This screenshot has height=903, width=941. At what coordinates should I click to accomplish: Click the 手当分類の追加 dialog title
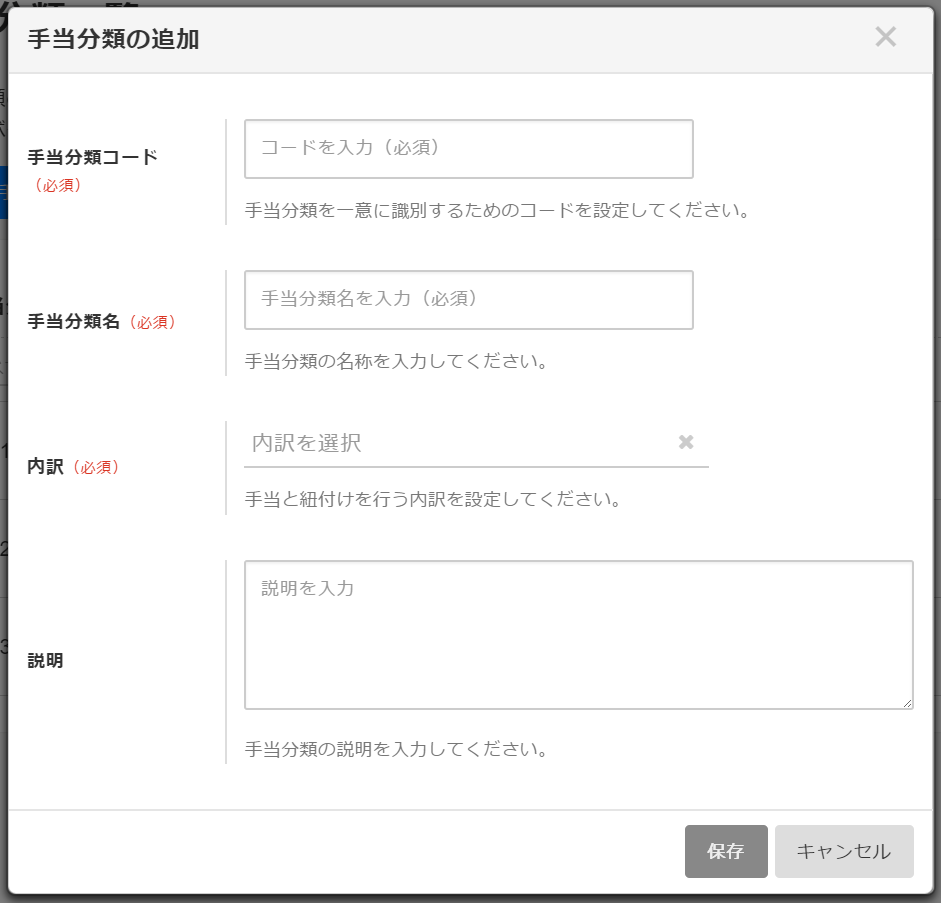(x=113, y=40)
